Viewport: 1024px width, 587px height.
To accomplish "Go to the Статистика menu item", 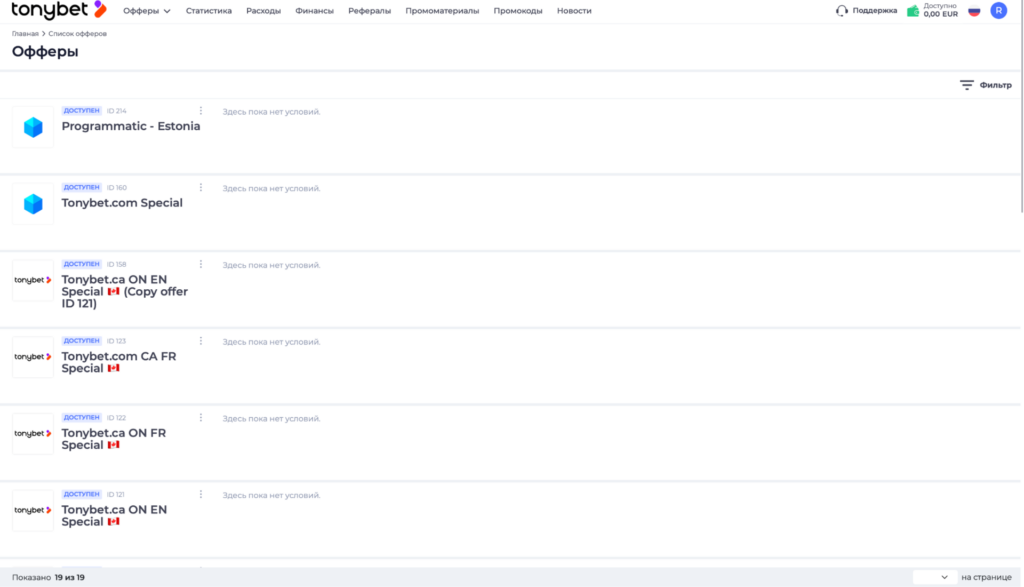I will click(x=208, y=11).
